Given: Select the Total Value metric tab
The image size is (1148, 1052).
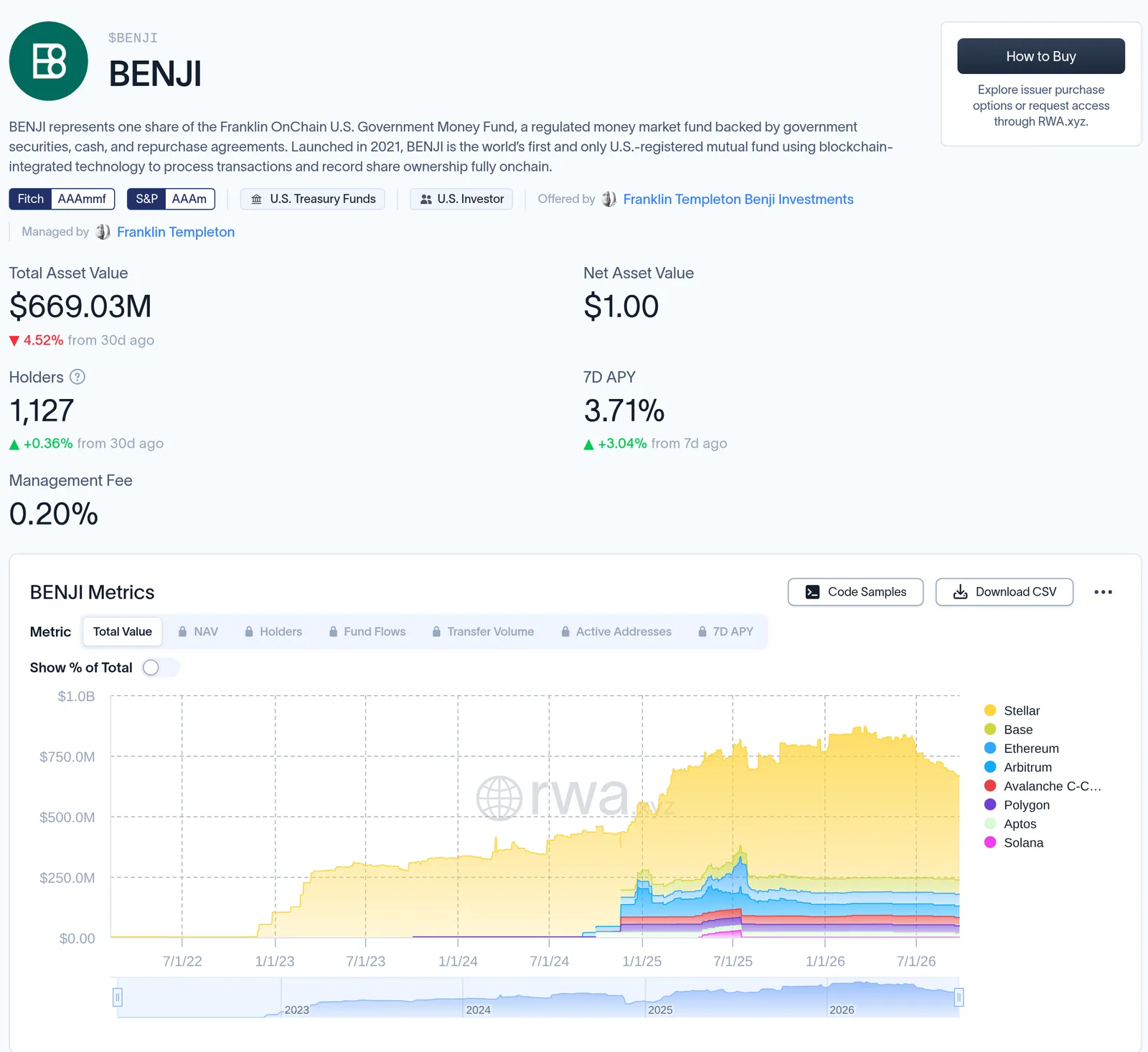Looking at the screenshot, I should tap(122, 631).
